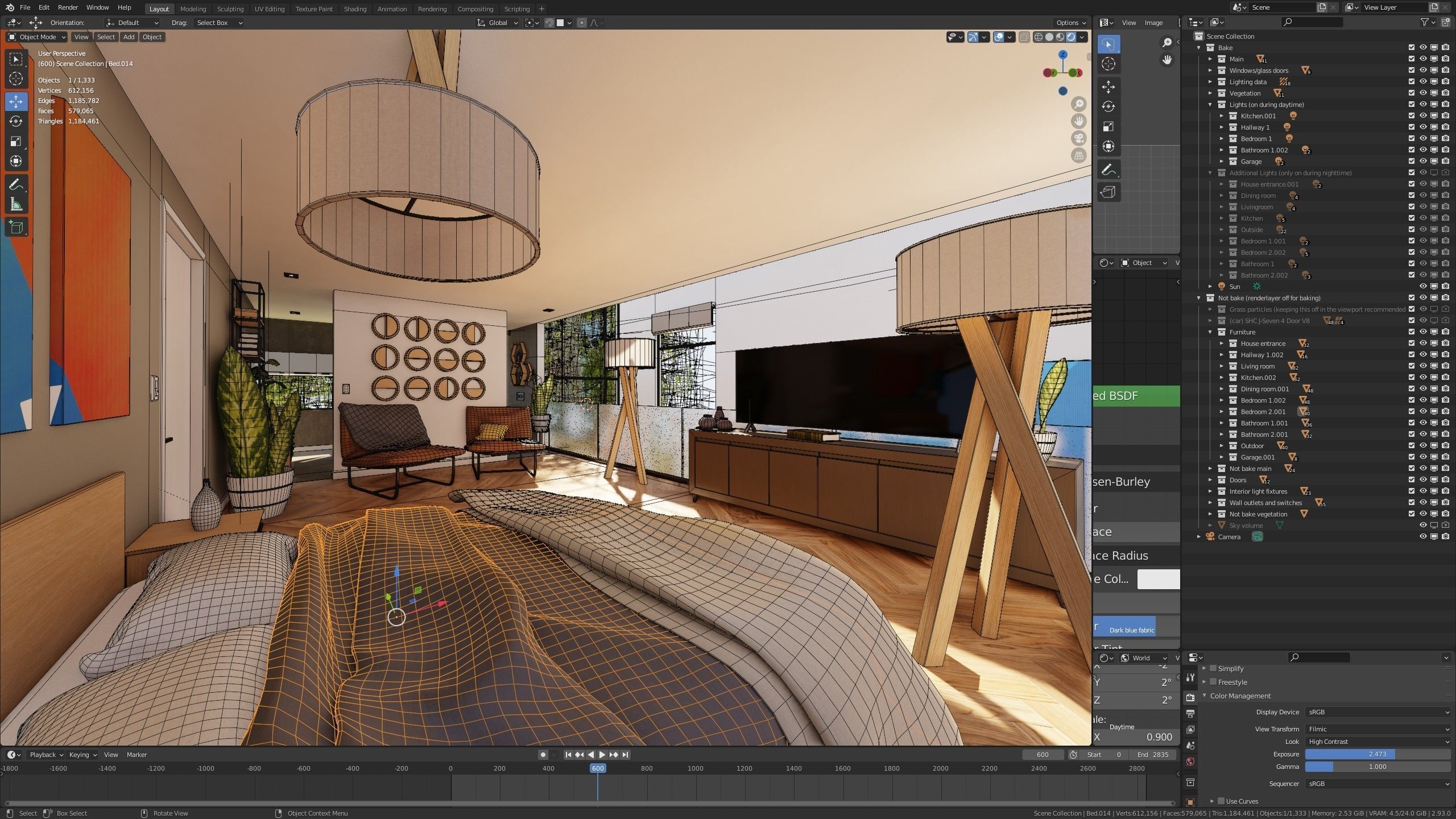Toggle camera view gizmo icon

click(1079, 138)
